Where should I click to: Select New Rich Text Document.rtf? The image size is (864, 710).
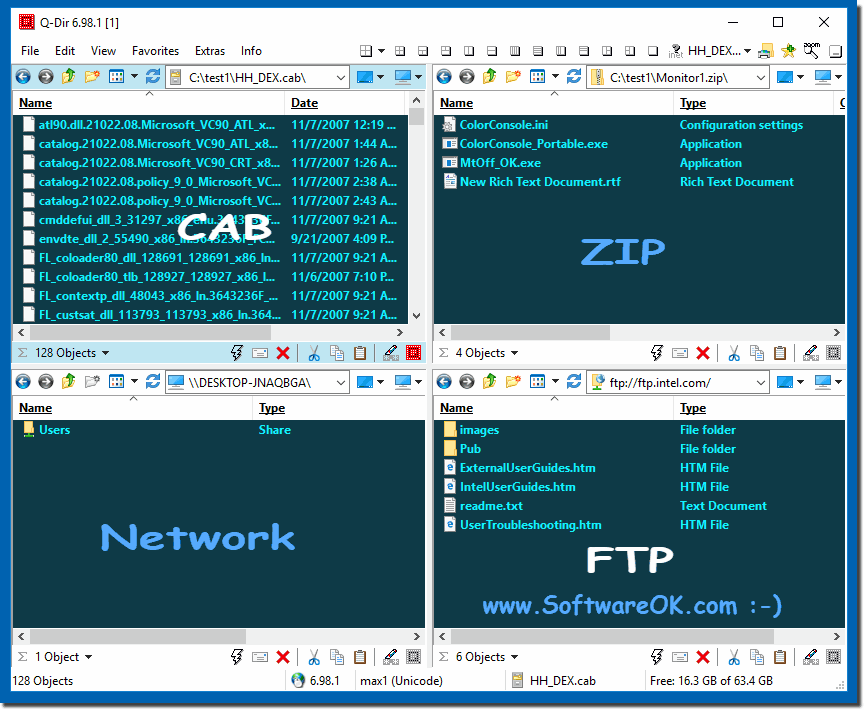tap(540, 182)
